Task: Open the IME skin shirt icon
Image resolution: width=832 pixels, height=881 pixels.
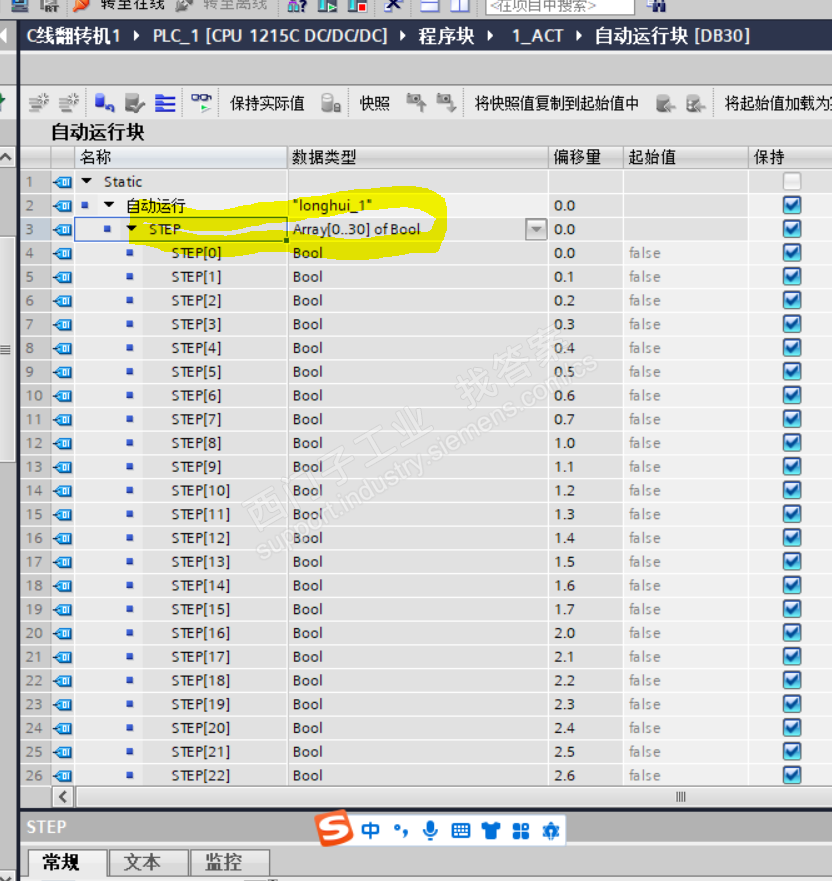Action: point(490,830)
